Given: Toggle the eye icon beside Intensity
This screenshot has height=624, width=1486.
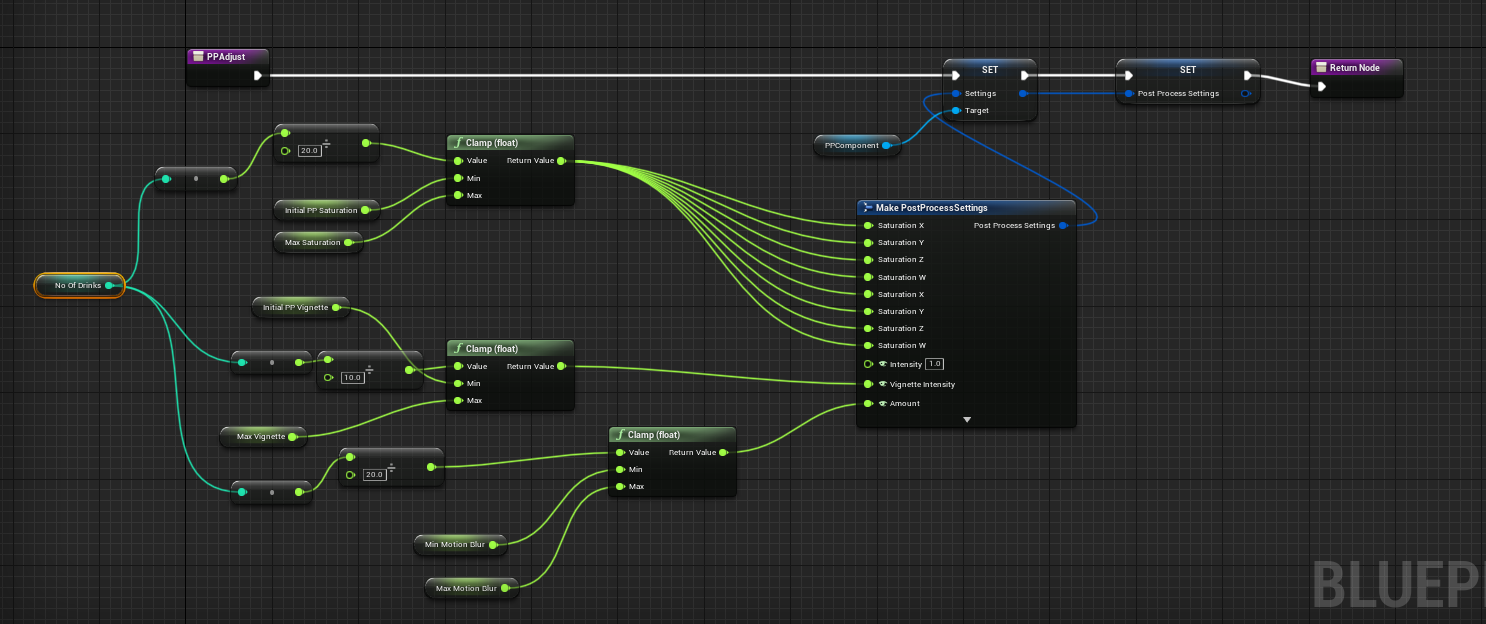Looking at the screenshot, I should pyautogui.click(x=883, y=364).
